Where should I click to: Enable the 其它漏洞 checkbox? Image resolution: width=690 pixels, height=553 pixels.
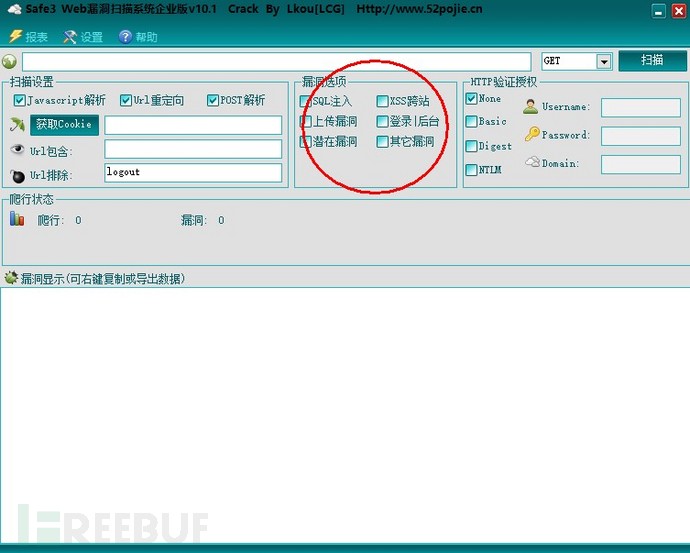pos(382,142)
